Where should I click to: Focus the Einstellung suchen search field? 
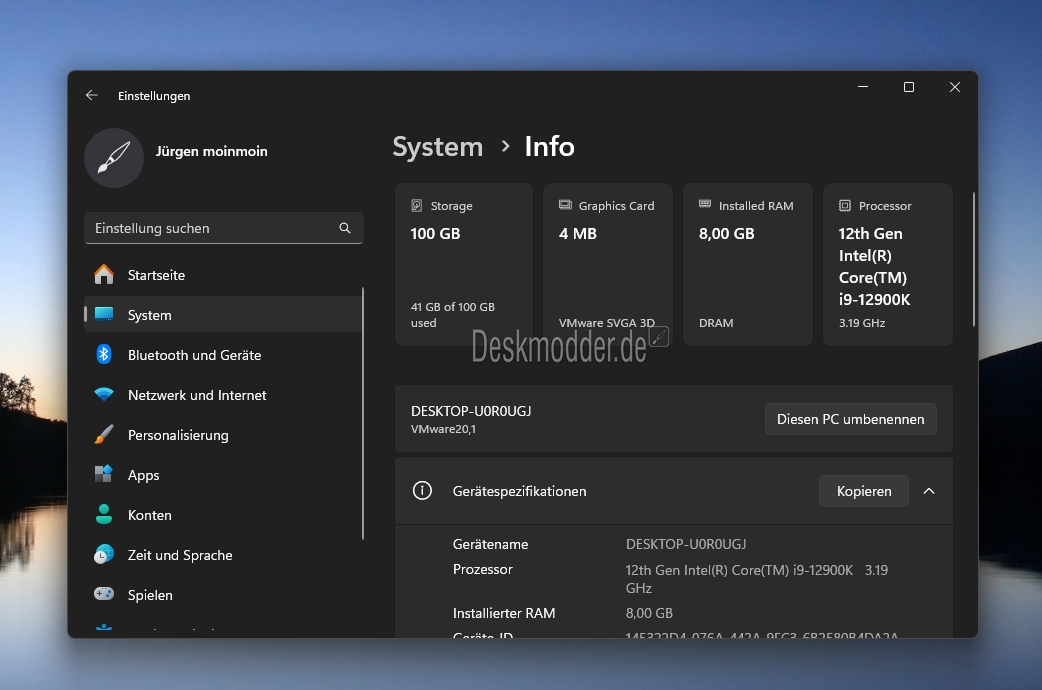click(x=223, y=228)
